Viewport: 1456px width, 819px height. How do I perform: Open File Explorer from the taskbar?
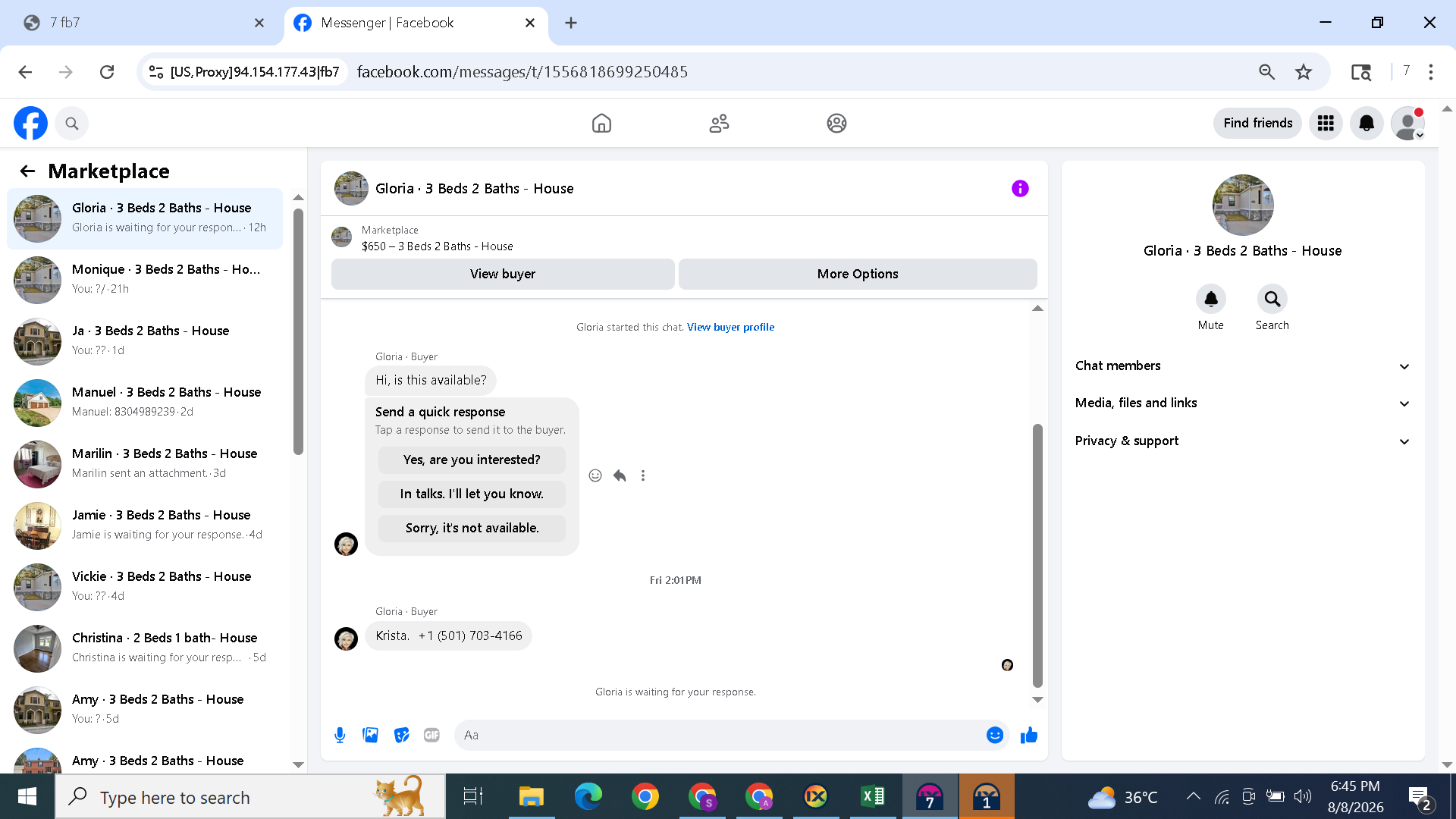[531, 796]
